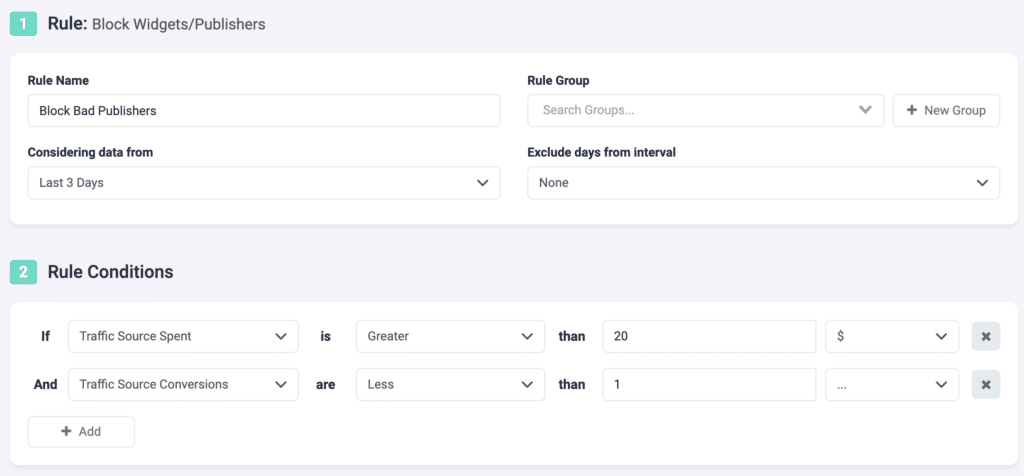Click the Rule Conditions heading
The image size is (1024, 476).
tap(110, 272)
